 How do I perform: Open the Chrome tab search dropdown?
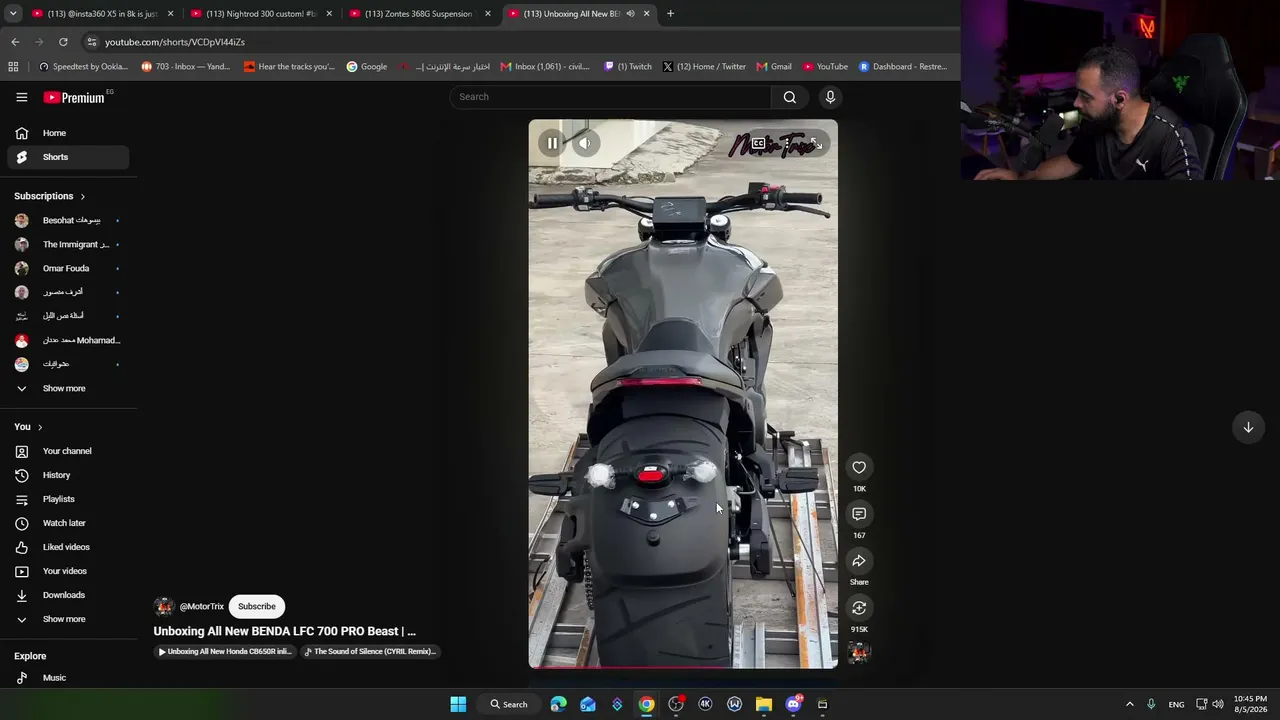tap(13, 14)
